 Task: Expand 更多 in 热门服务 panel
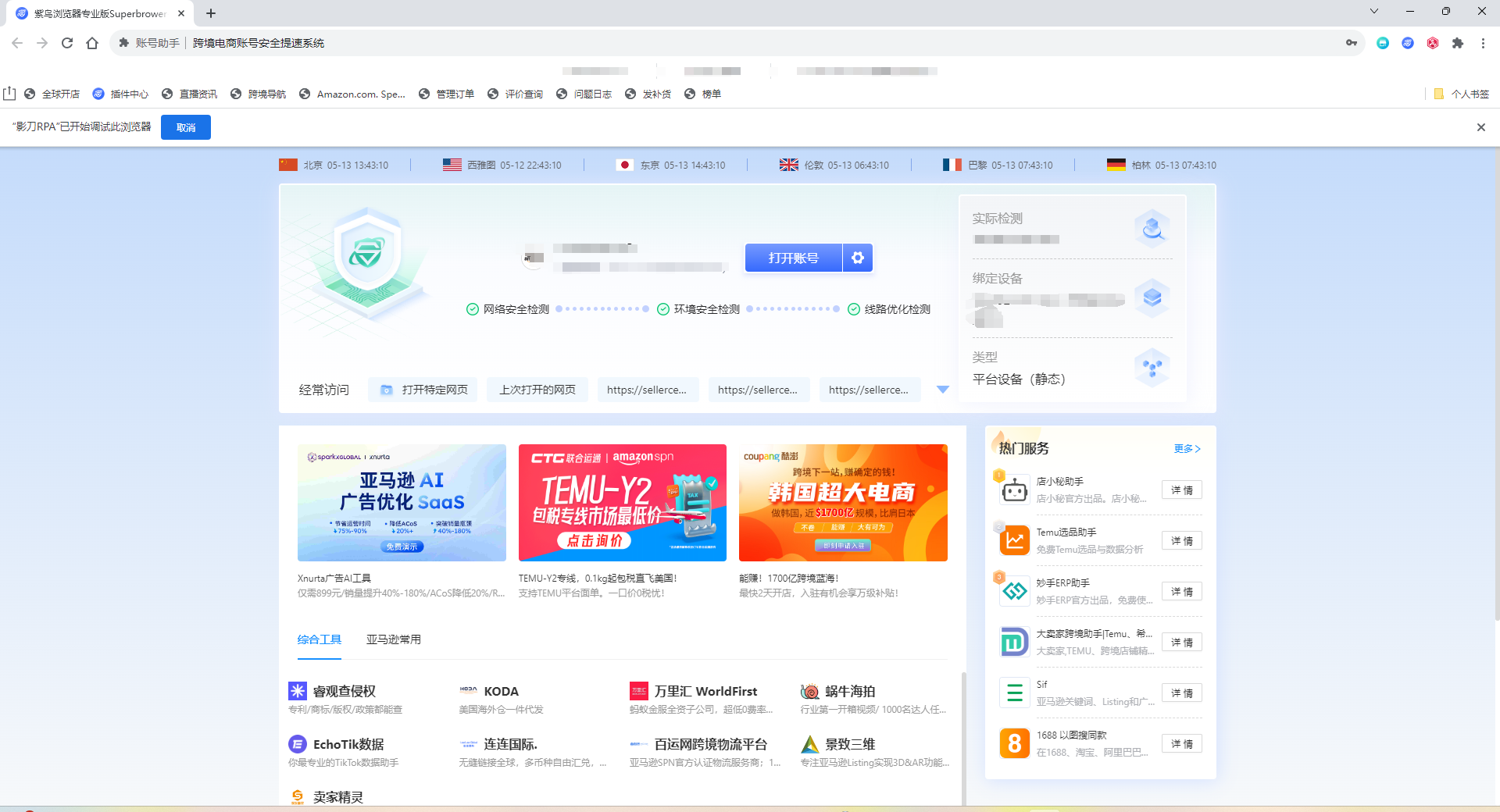click(1187, 449)
